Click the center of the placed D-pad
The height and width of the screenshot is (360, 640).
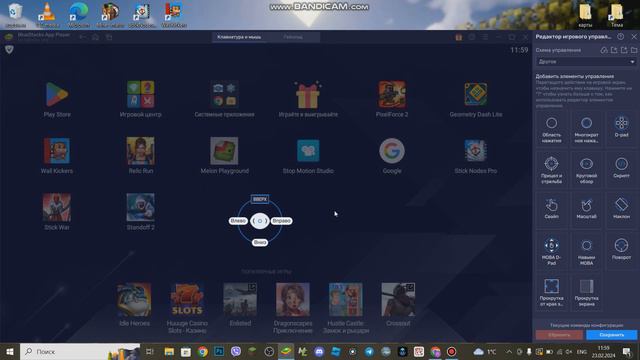click(260, 221)
